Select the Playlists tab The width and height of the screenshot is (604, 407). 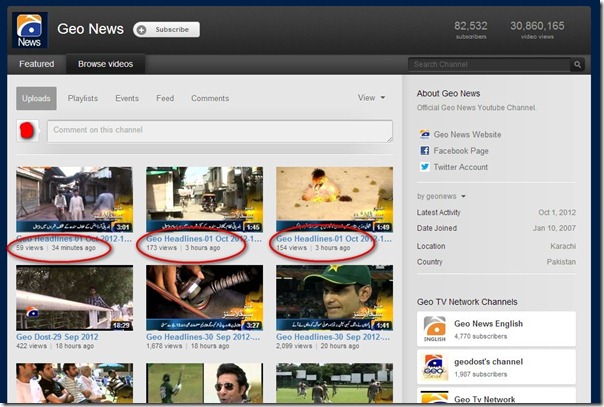83,98
